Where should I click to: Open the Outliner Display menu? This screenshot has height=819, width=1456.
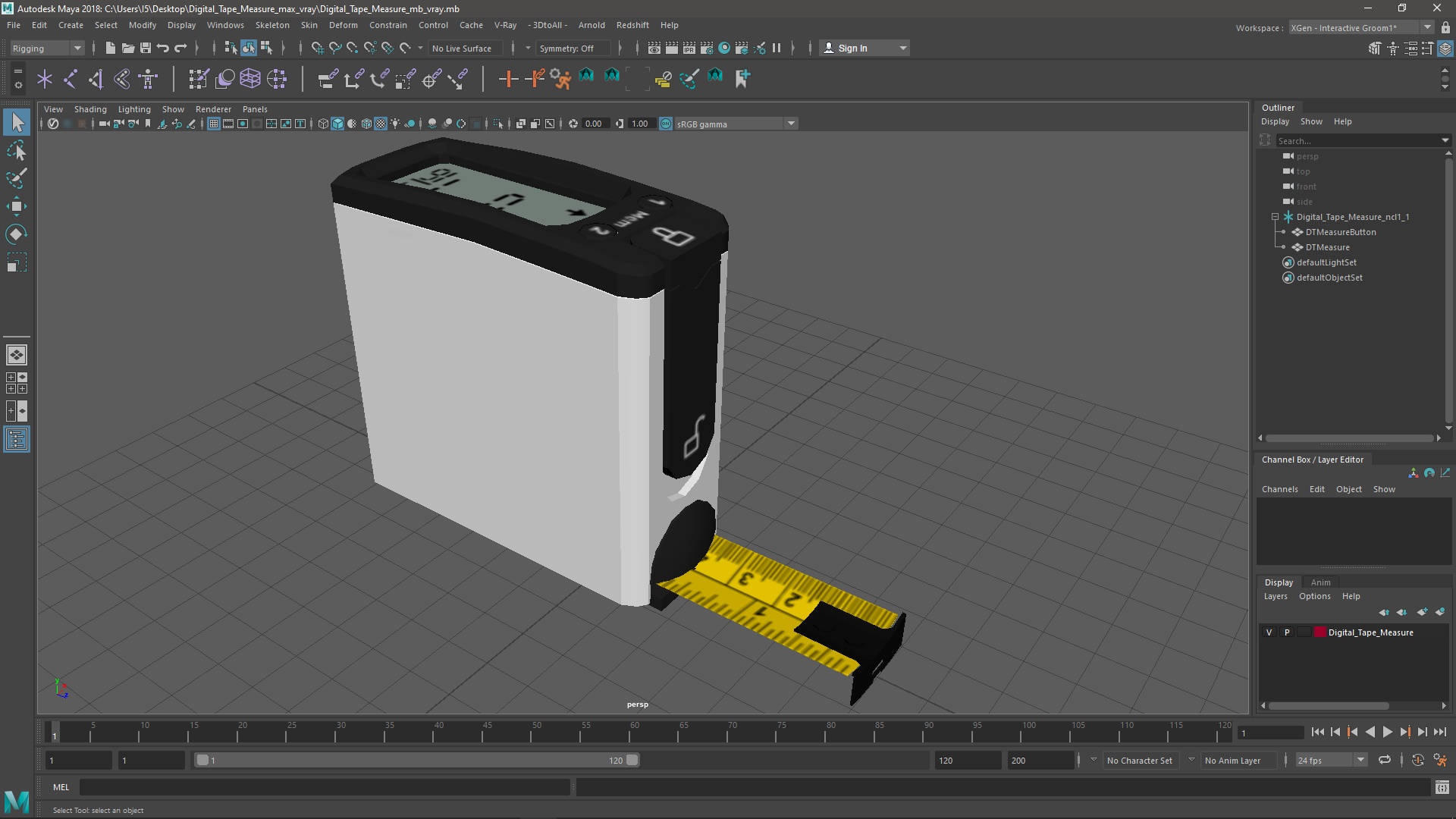click(1275, 121)
